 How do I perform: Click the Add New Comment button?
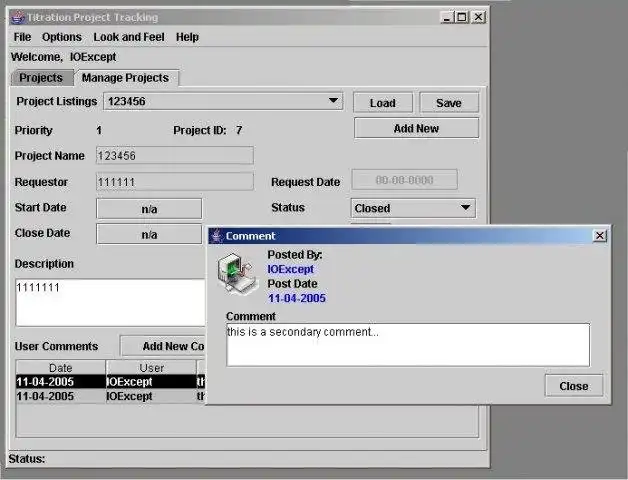[163, 346]
